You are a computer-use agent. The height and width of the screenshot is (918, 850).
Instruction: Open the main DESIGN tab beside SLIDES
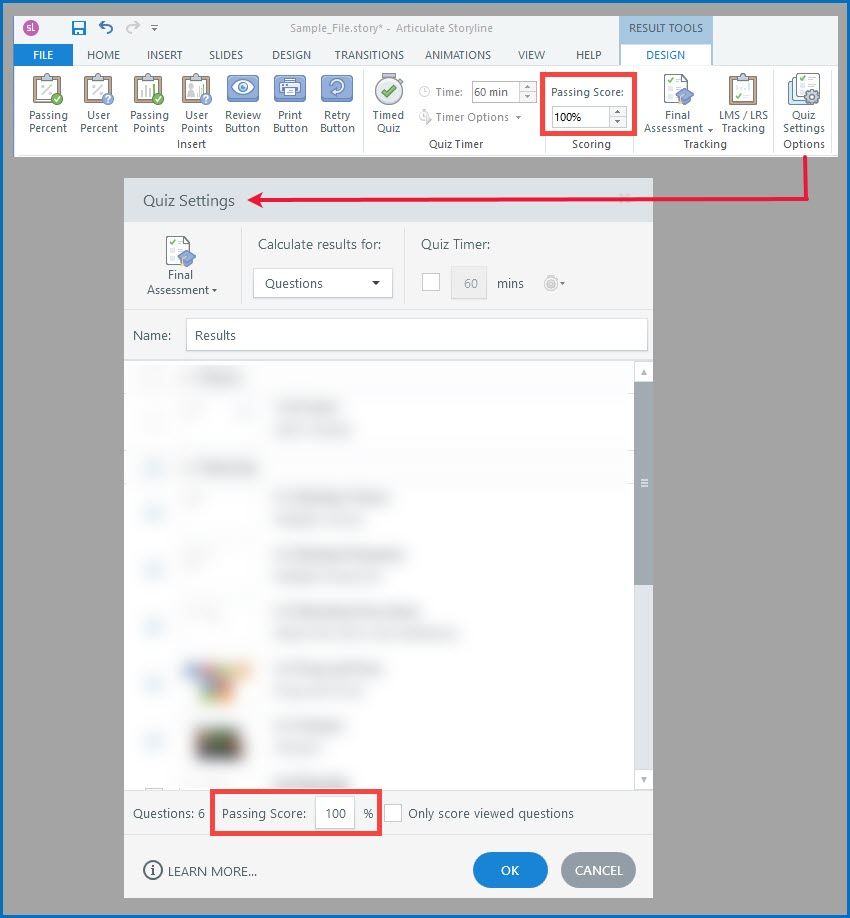pos(292,55)
